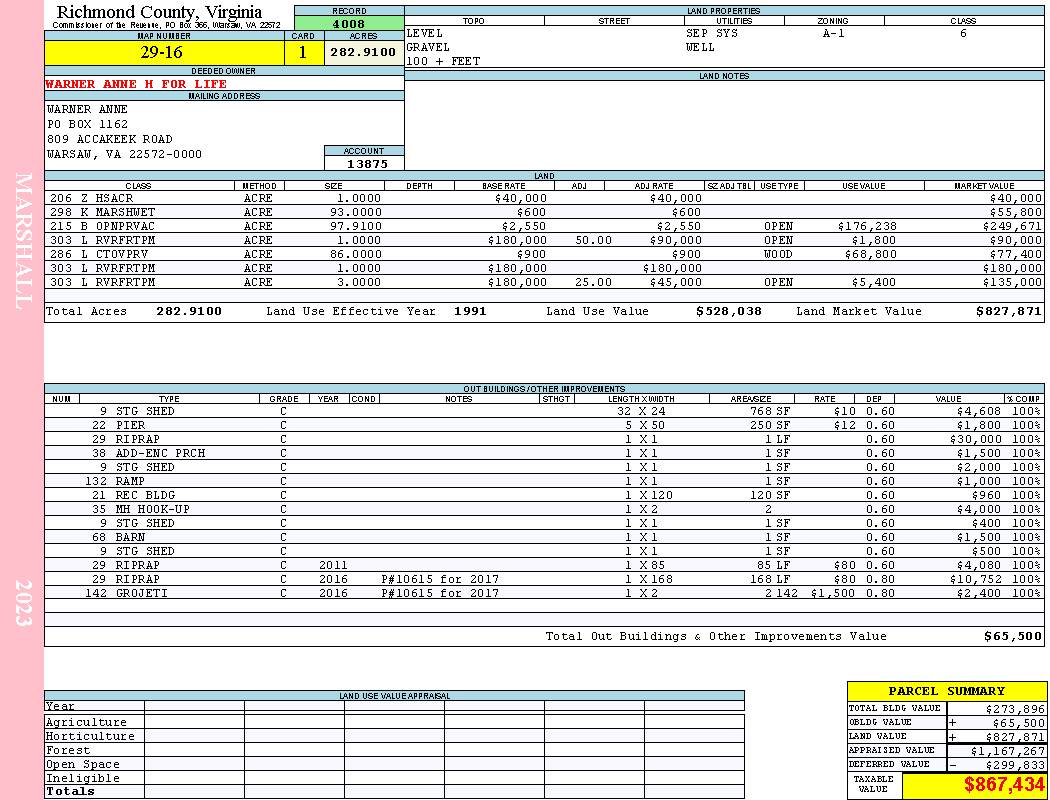Select the REC BLDG outbuilding row
Screen dimensions: 1050x800
(x=544, y=495)
